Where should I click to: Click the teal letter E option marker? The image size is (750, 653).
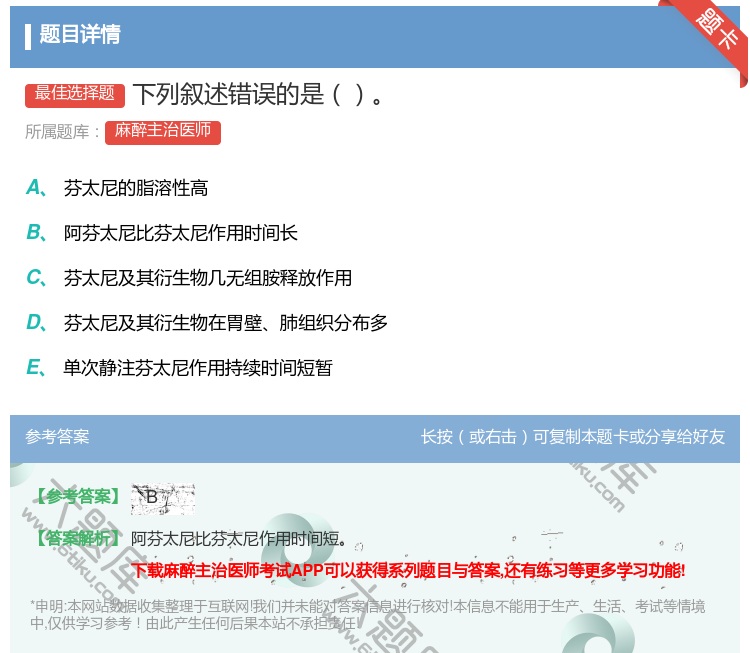click(35, 368)
